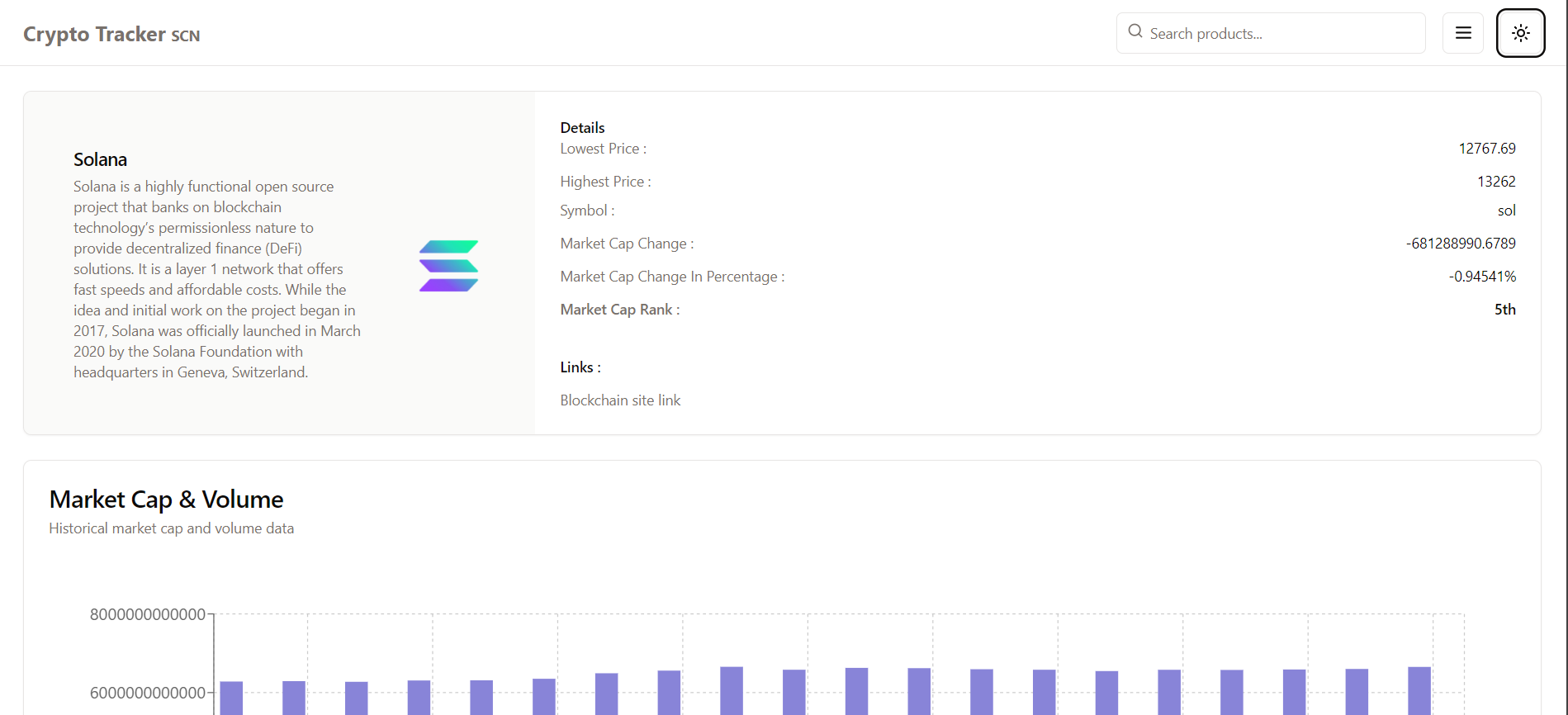Click the 6000000000000 axis label

click(x=147, y=693)
